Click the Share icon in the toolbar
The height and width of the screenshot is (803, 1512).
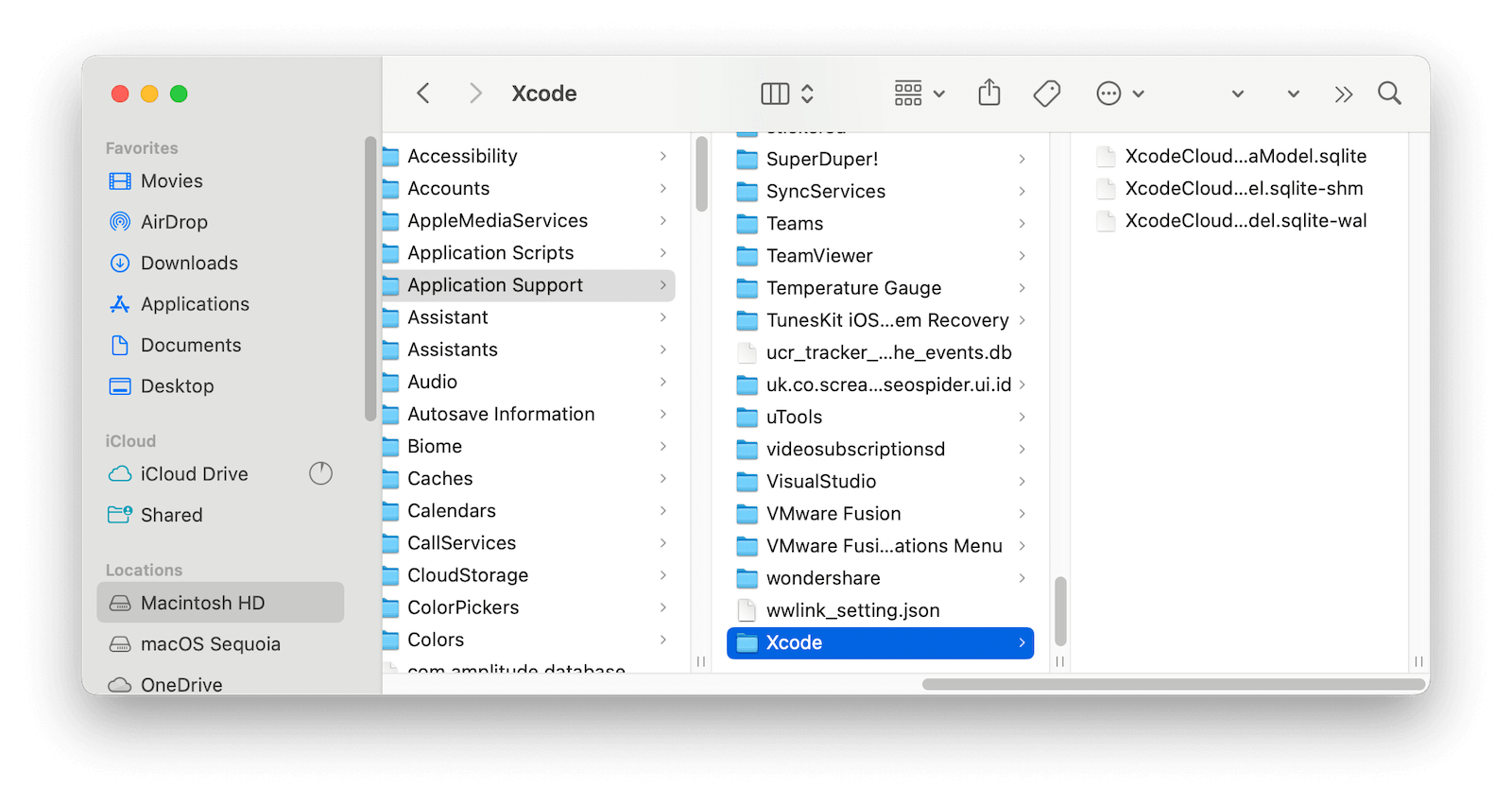coord(989,93)
